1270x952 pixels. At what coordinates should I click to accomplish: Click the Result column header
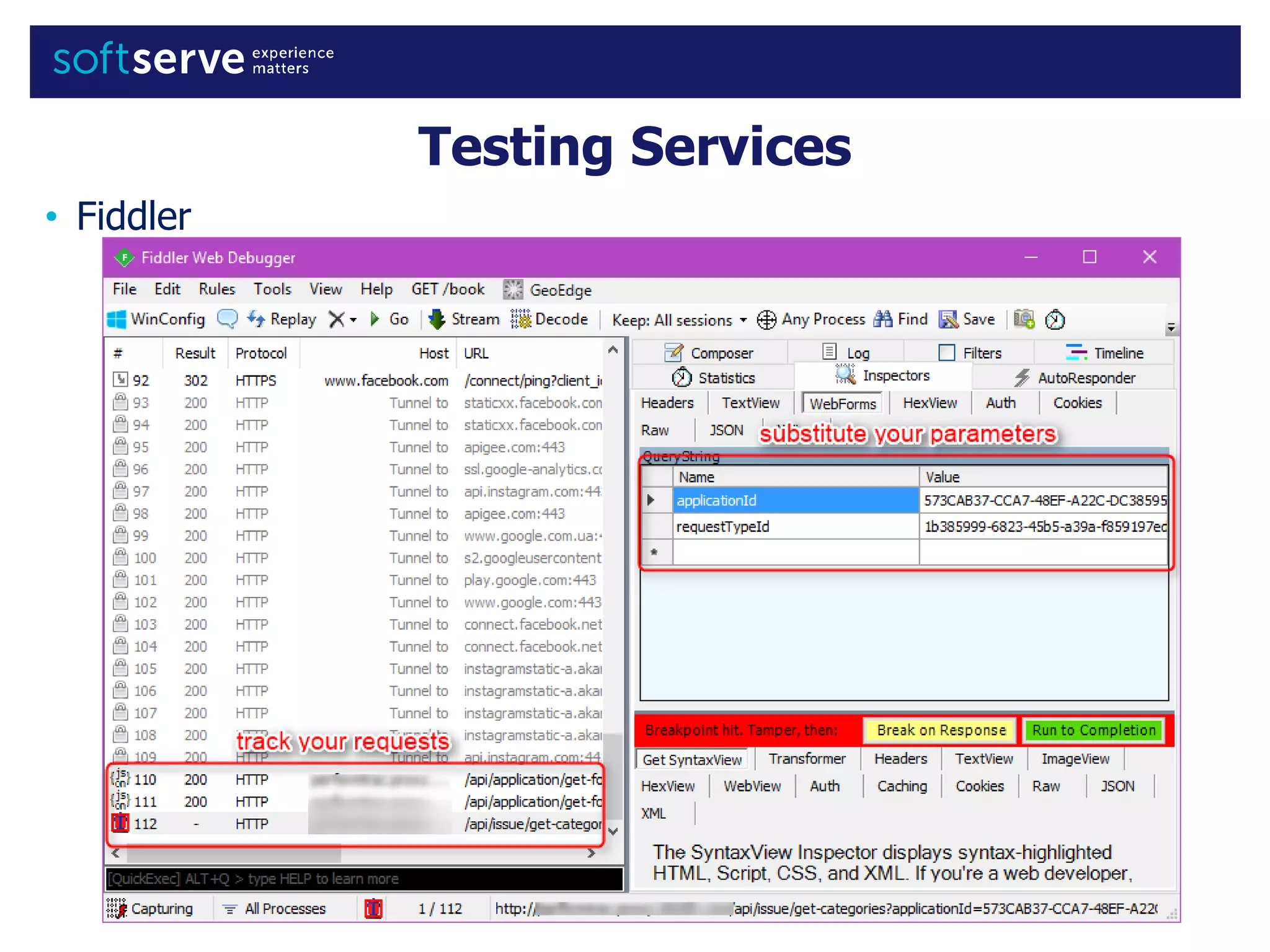pos(195,353)
